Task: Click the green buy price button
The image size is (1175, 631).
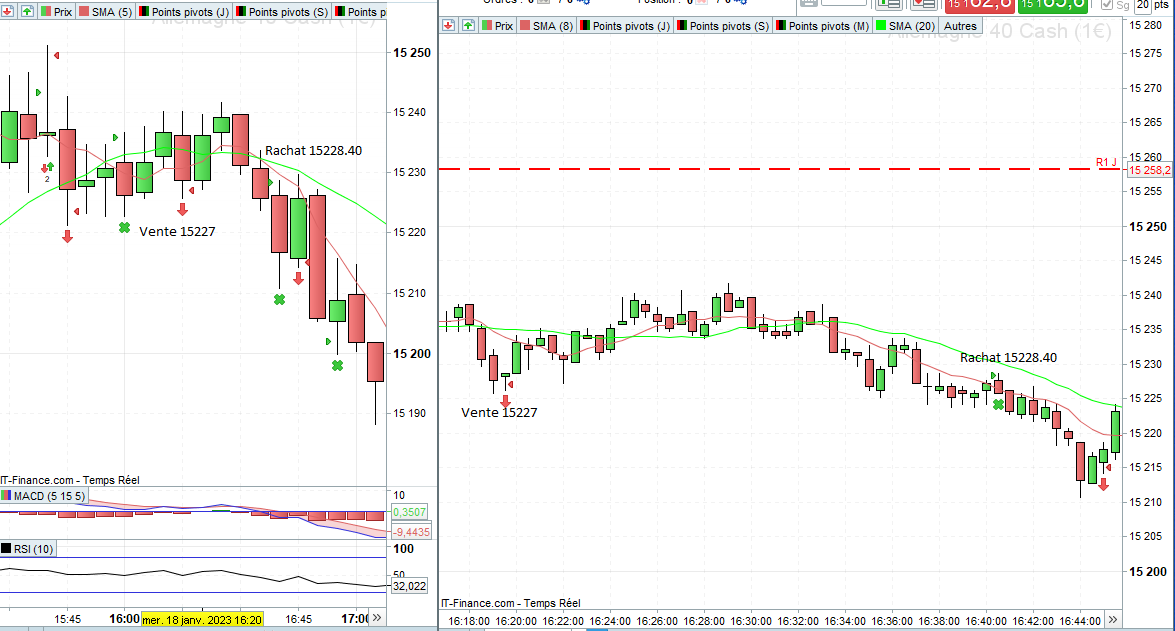Action: pos(1052,5)
